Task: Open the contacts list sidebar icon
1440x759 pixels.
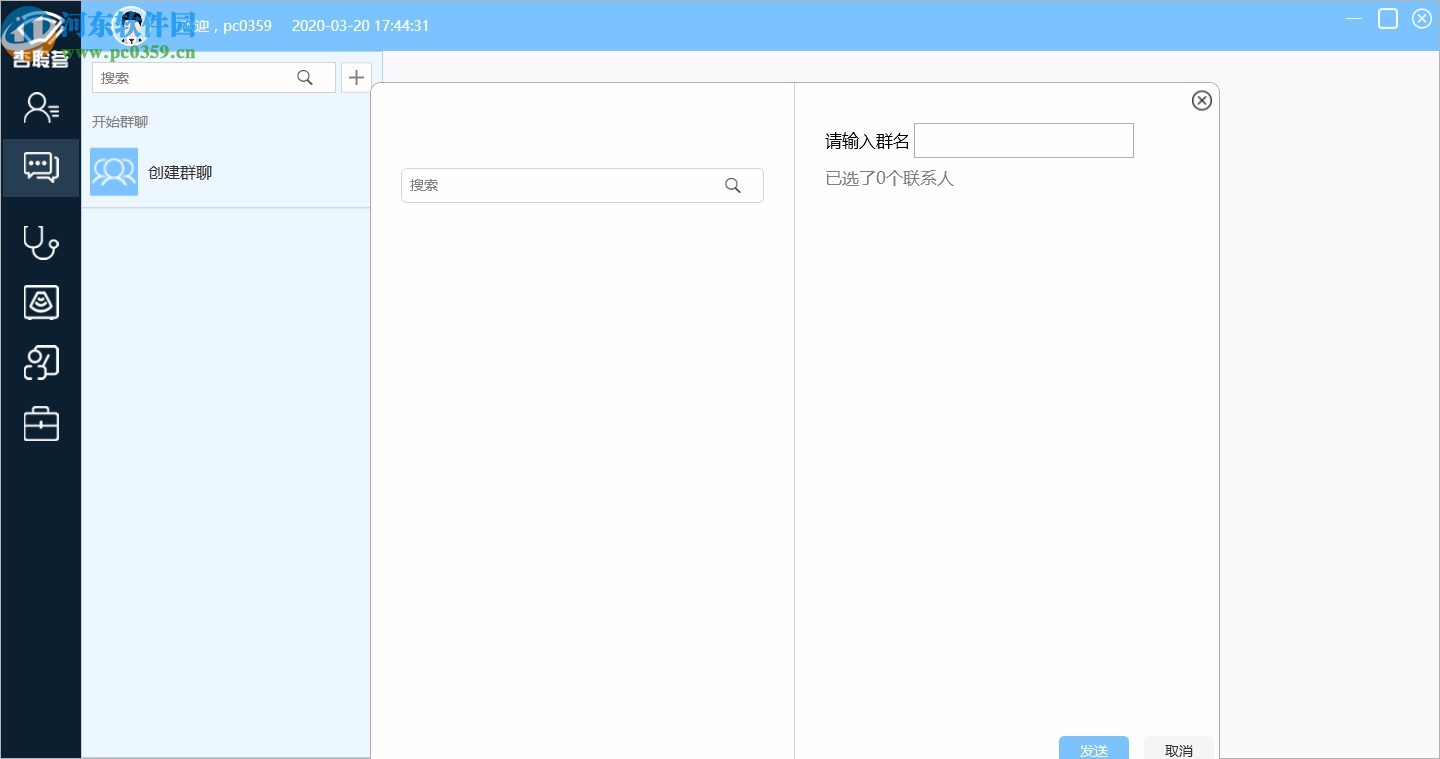Action: [x=41, y=108]
